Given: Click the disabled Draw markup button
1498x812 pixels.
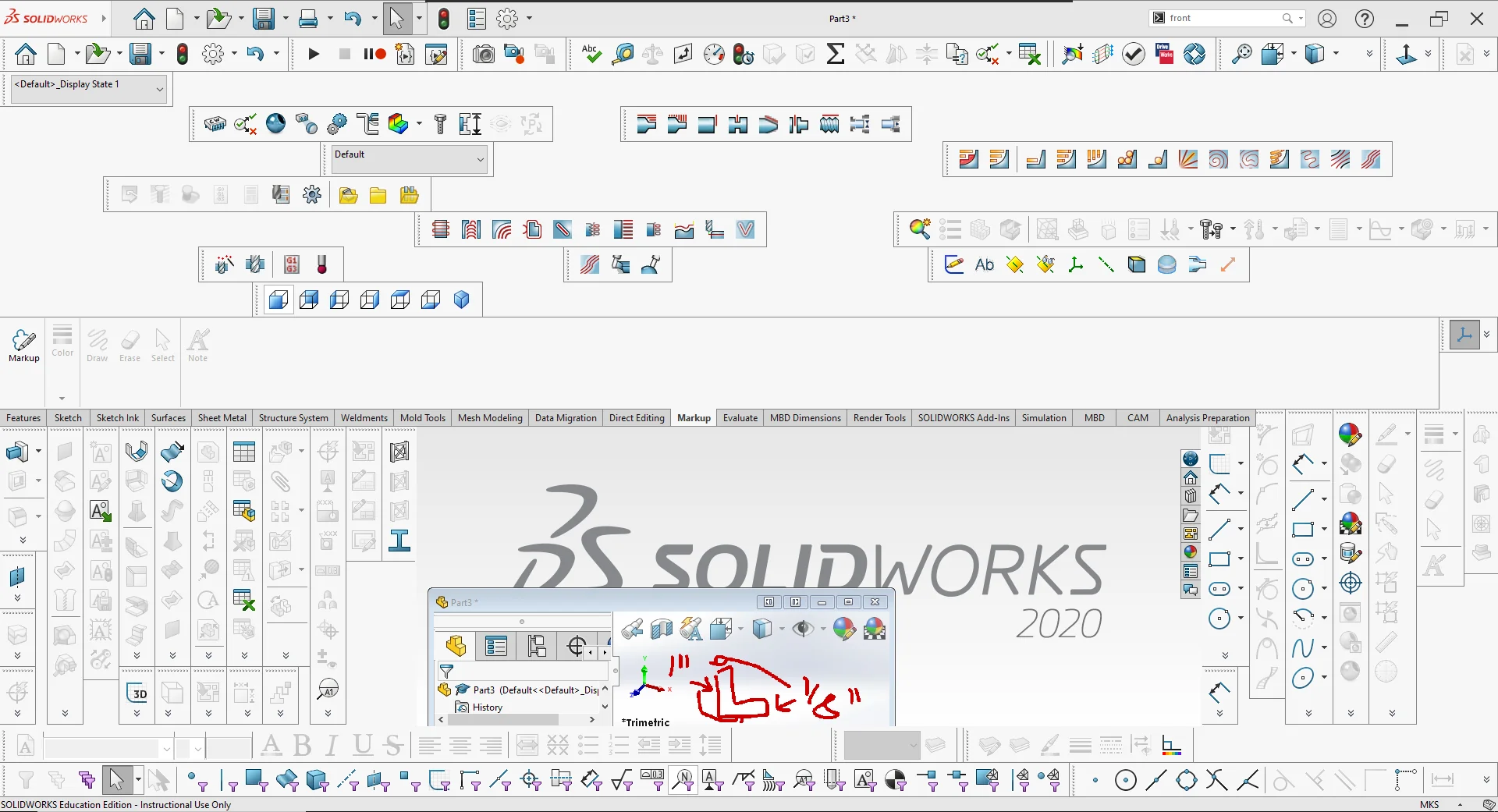Looking at the screenshot, I should pos(98,345).
